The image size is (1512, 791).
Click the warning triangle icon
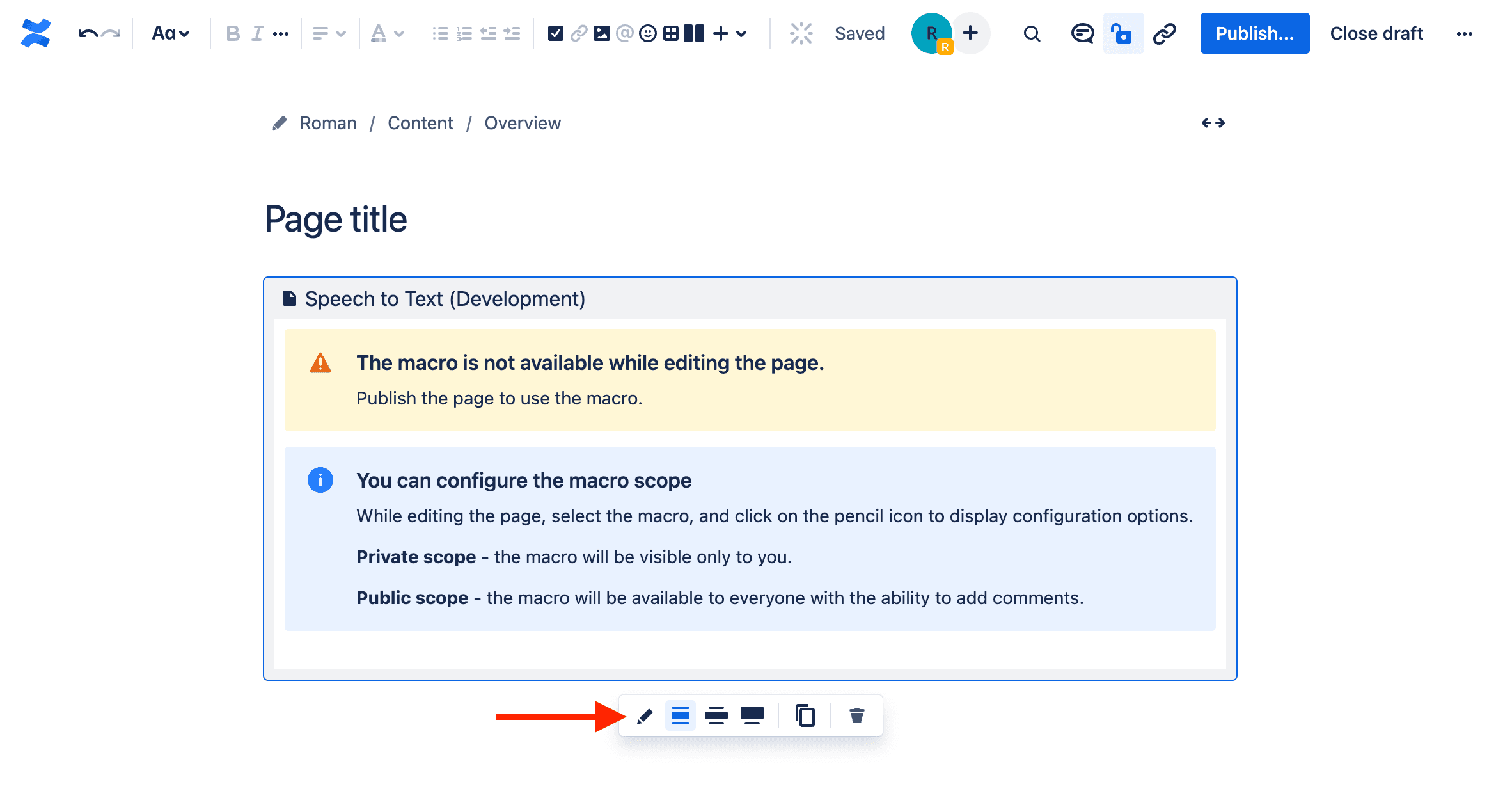(x=320, y=363)
